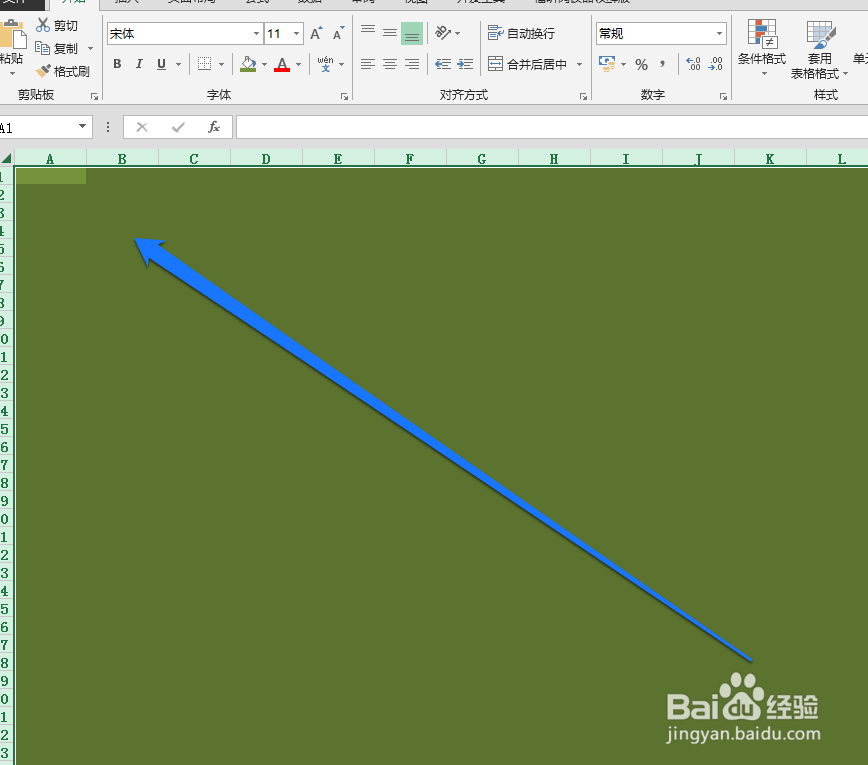
Task: Click the confirm checkmark in formula bar
Action: [178, 127]
